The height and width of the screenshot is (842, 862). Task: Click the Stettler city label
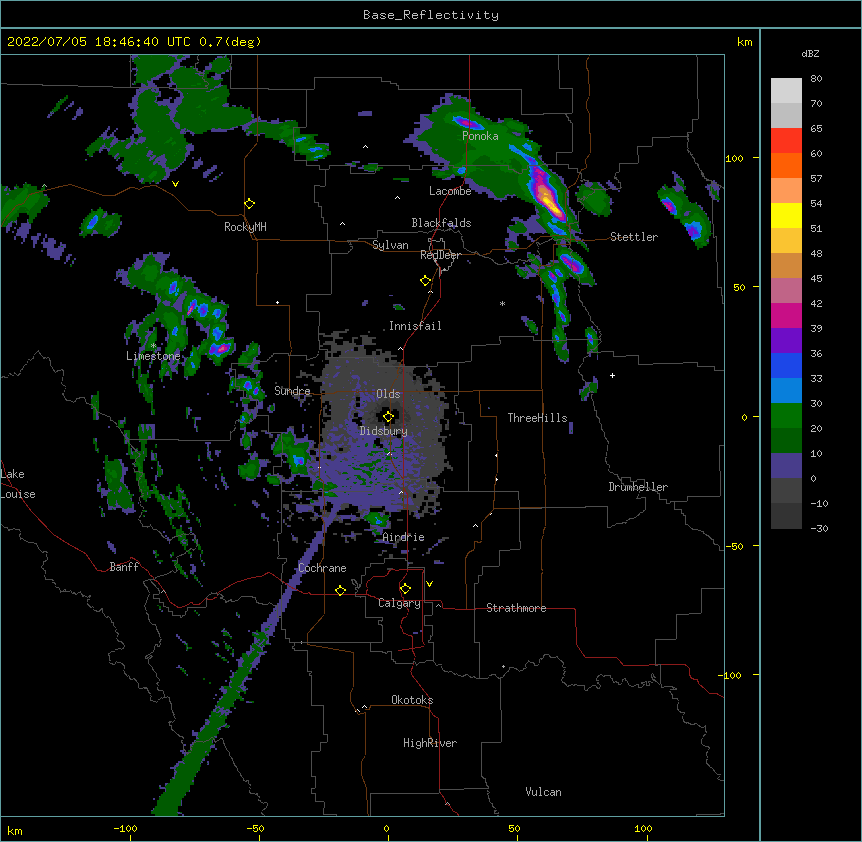[634, 237]
